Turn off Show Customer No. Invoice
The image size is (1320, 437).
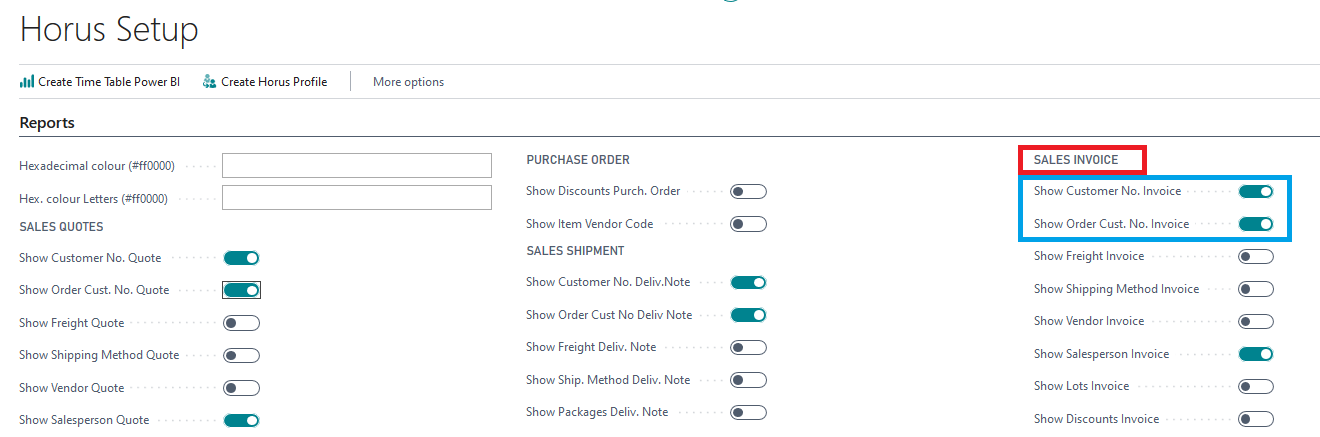tap(1256, 191)
